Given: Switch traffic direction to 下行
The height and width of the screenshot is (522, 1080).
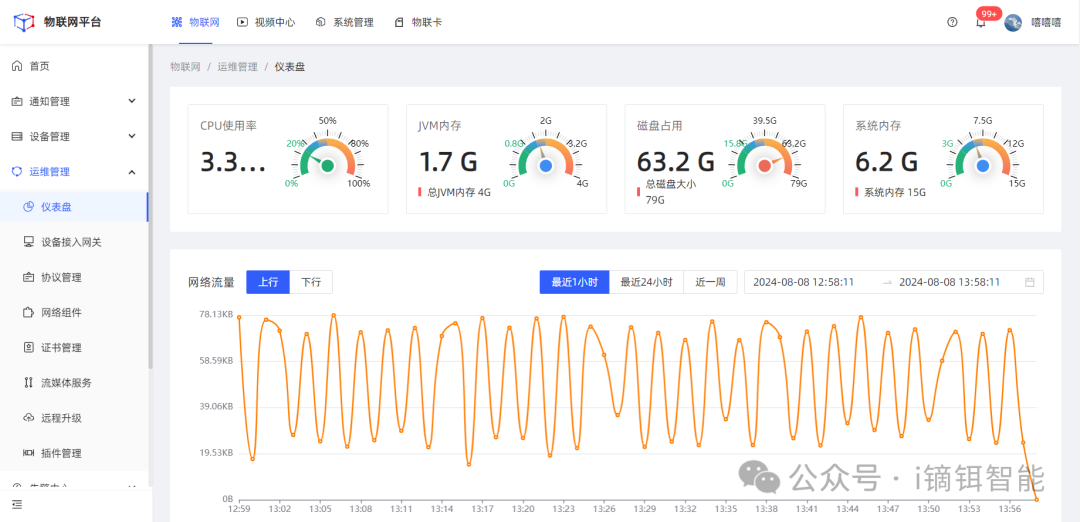Looking at the screenshot, I should [311, 282].
